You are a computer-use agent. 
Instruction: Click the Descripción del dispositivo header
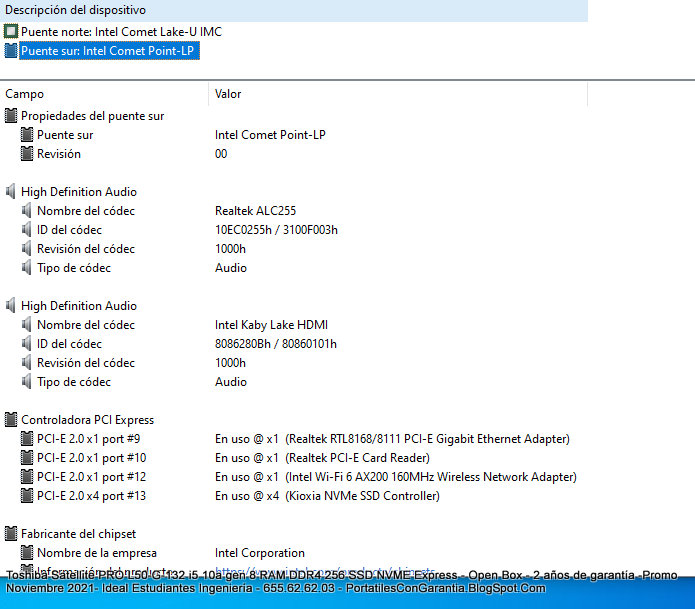[294, 10]
